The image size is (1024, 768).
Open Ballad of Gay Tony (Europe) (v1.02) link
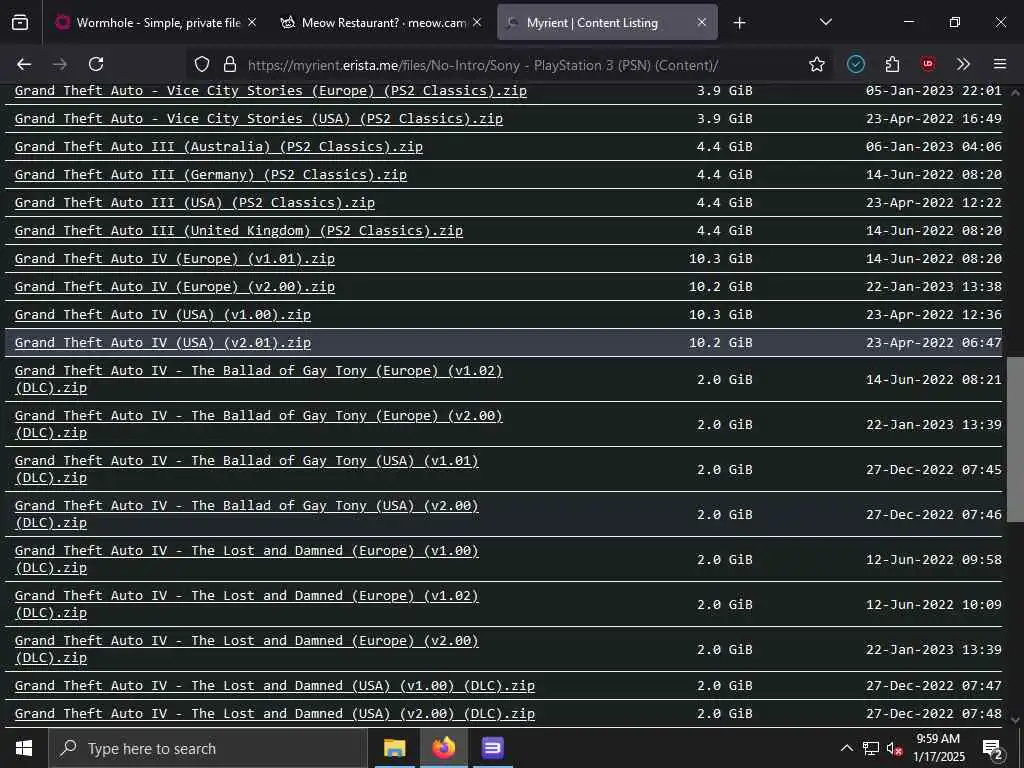[x=259, y=379]
